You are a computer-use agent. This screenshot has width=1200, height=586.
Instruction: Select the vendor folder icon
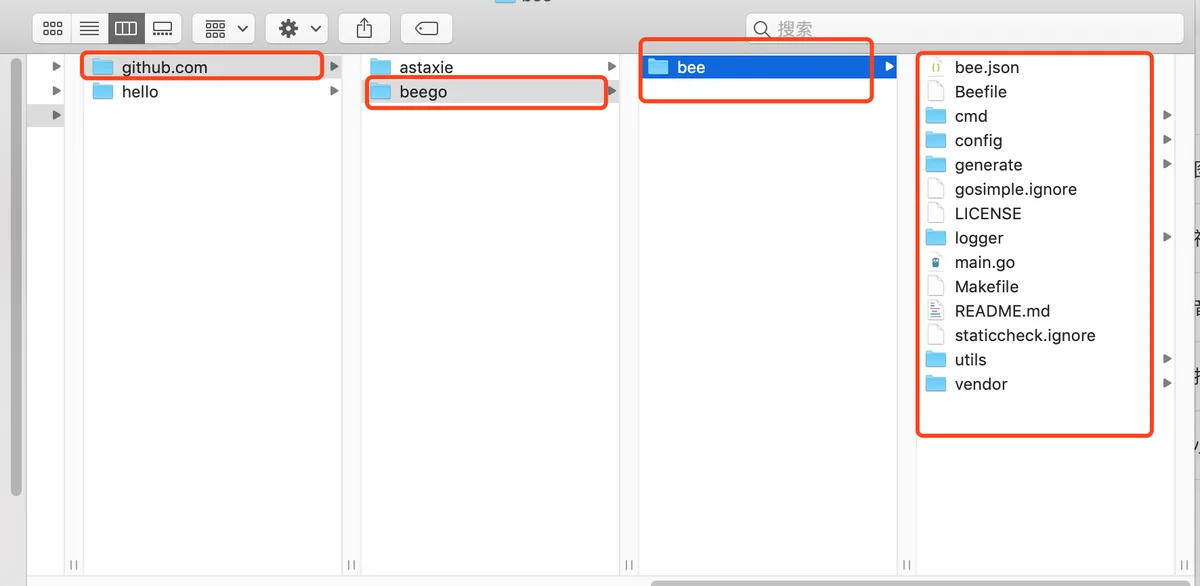[936, 384]
